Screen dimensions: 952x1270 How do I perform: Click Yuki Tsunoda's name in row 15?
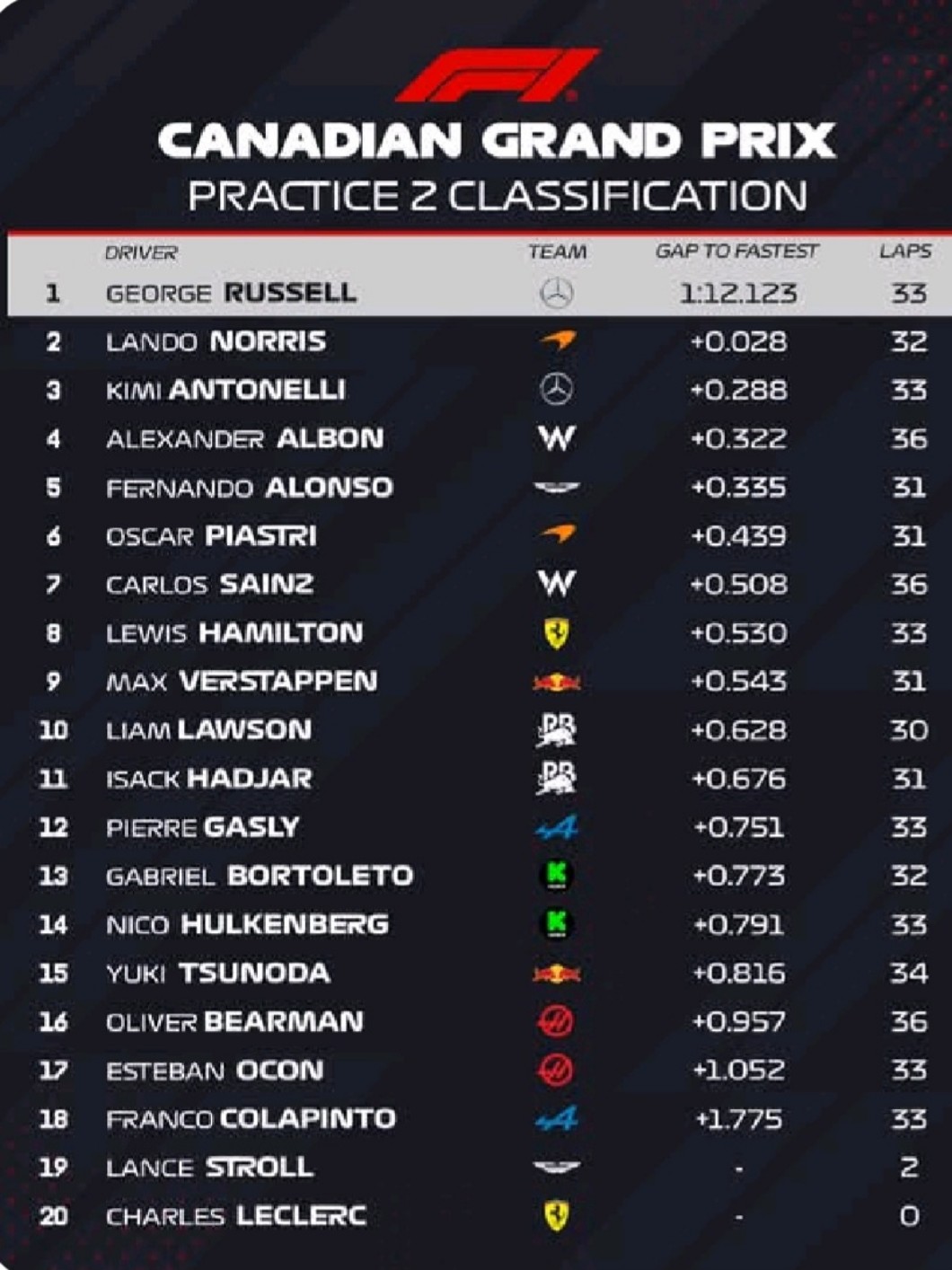(x=218, y=973)
